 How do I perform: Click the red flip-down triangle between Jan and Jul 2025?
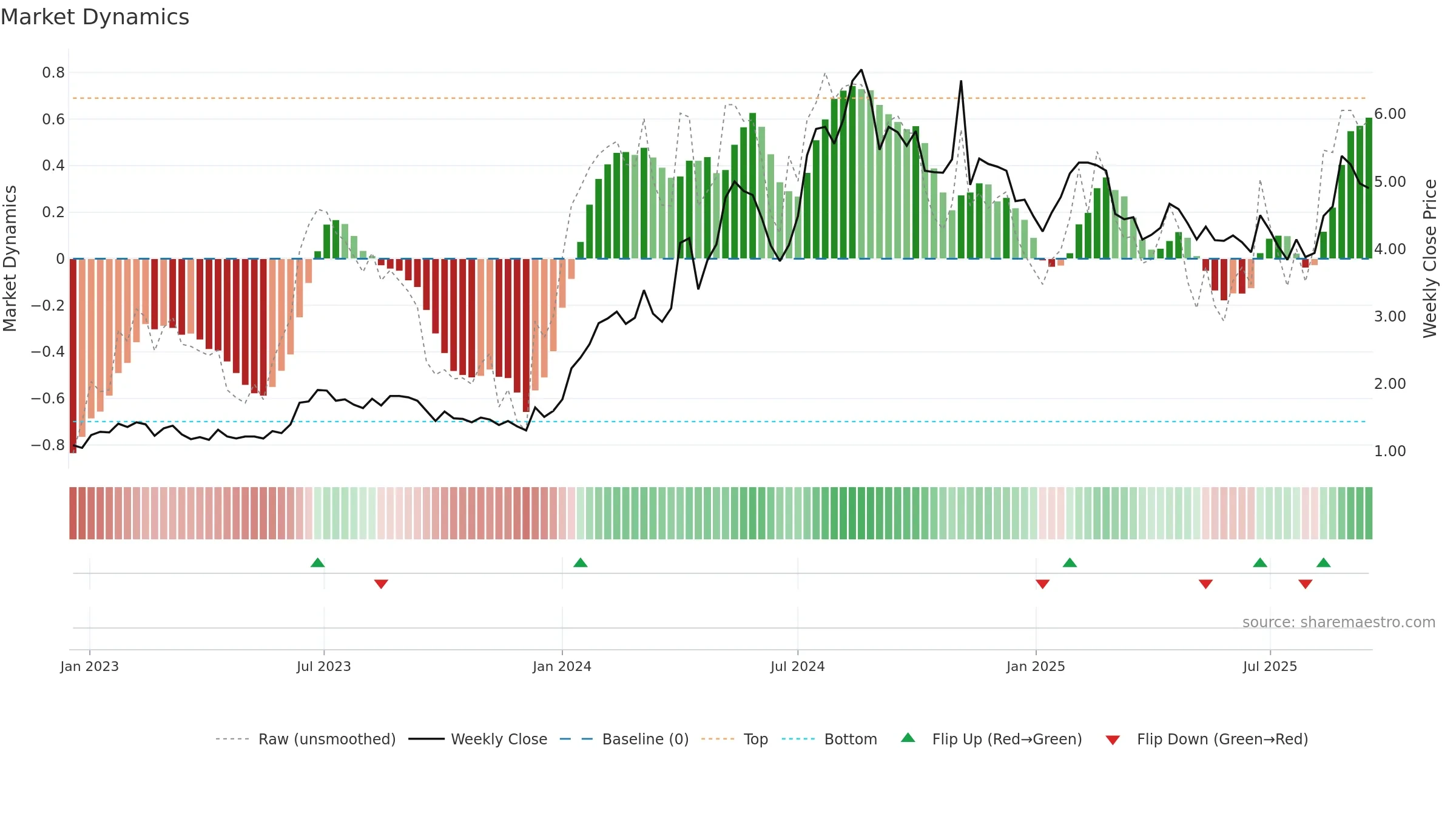(x=1205, y=584)
